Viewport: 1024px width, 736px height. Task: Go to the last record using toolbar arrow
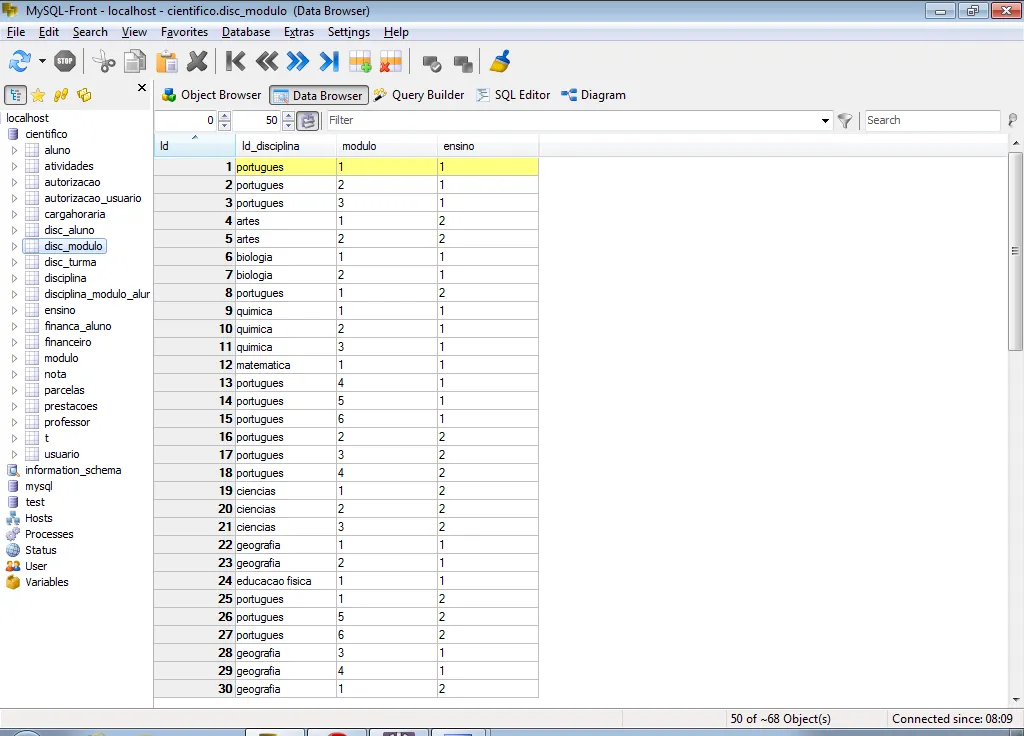[329, 61]
